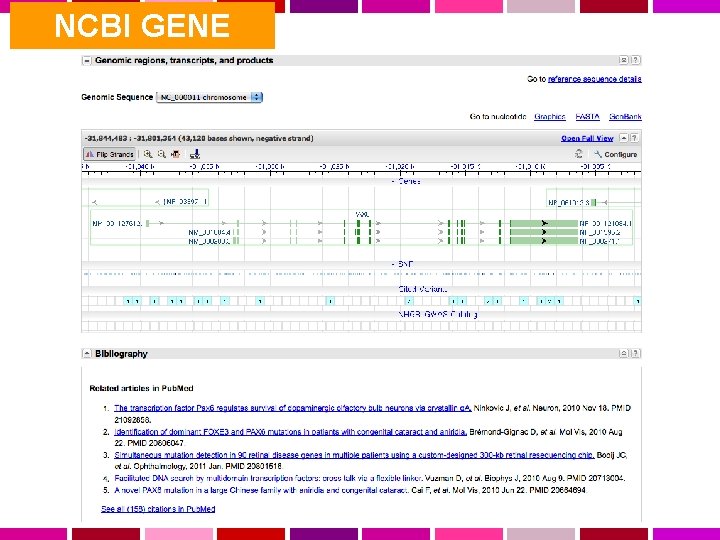The height and width of the screenshot is (540, 720).
Task: Open the Graphics nucleotide link
Action: 550,117
